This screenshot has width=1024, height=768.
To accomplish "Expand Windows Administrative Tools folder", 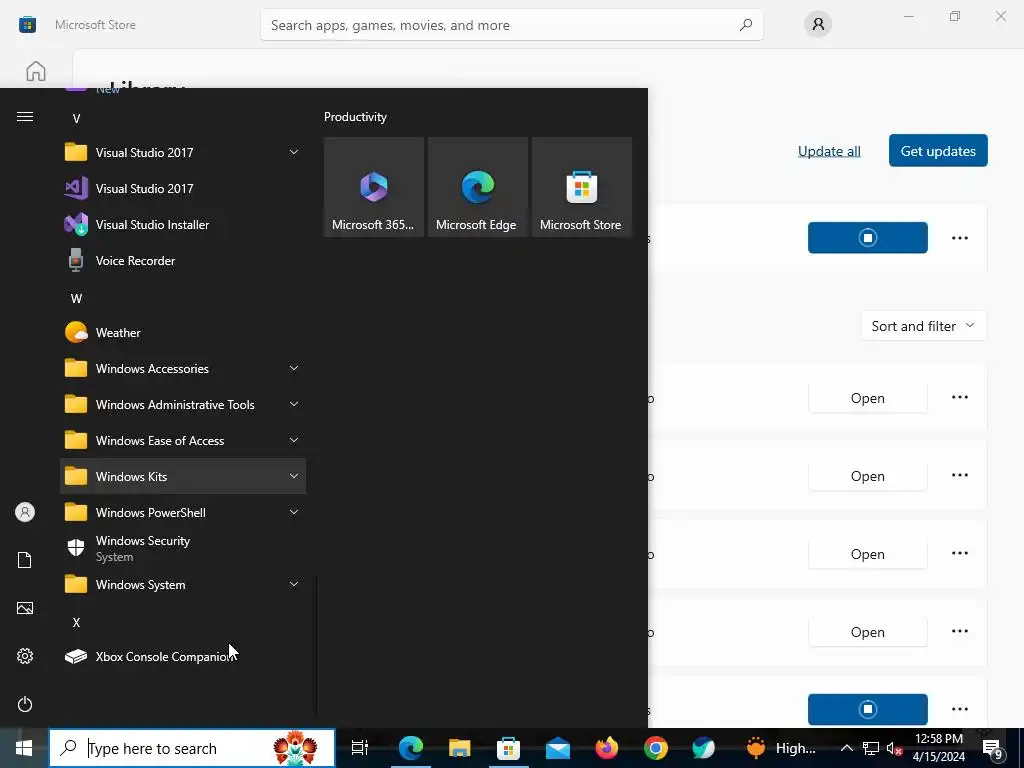I will point(183,404).
